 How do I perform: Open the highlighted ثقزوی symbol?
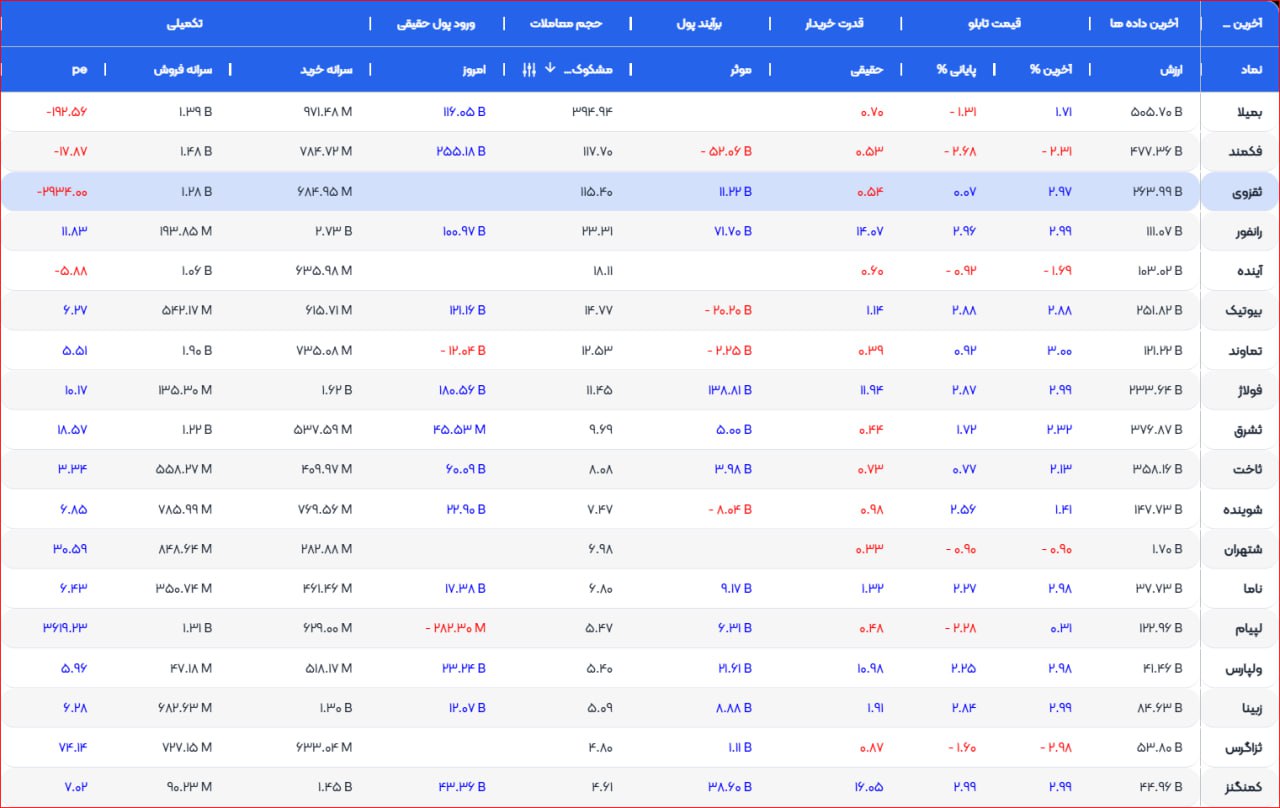click(x=1244, y=191)
